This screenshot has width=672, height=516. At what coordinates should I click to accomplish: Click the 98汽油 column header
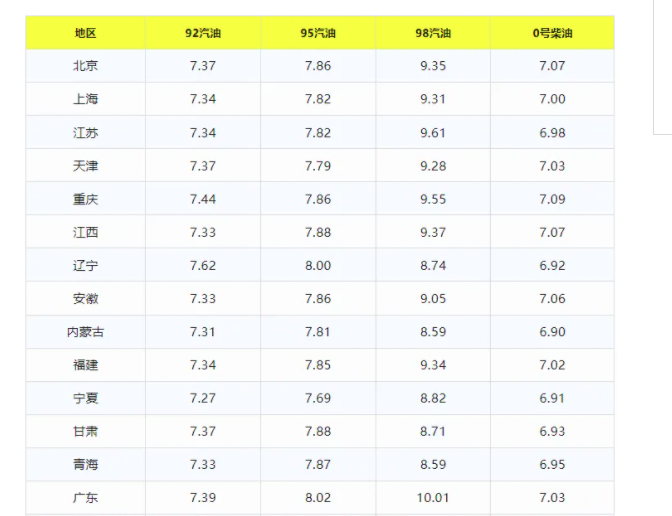pos(433,33)
